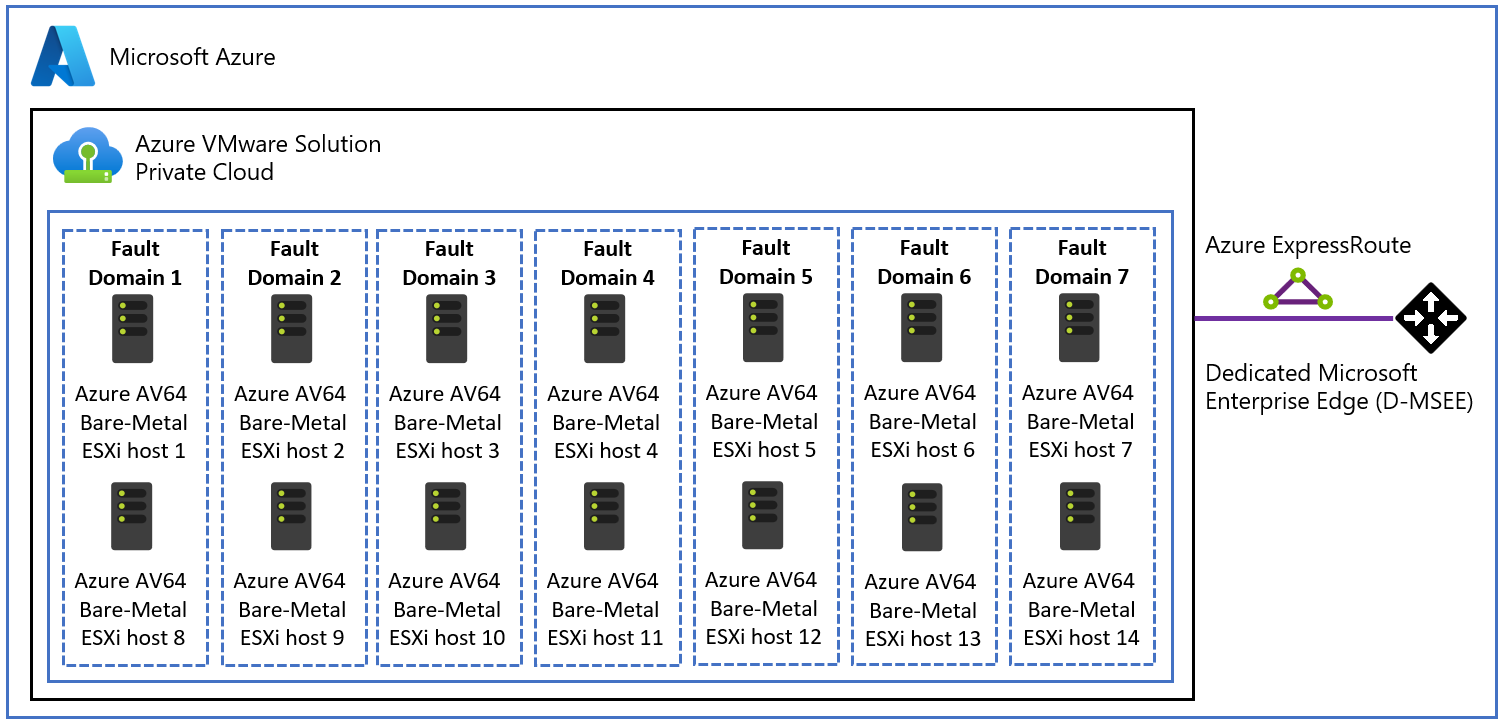Select the "ESXi host 12" label text

click(x=764, y=637)
